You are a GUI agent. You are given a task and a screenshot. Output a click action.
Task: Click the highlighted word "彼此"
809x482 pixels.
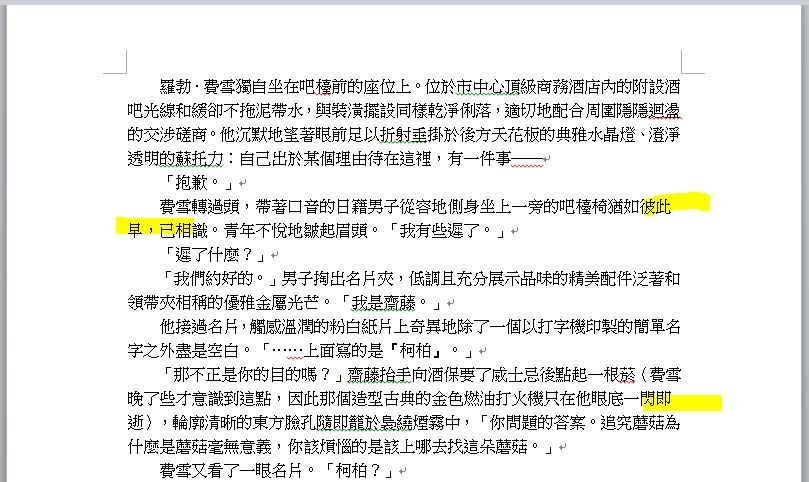tap(655, 206)
